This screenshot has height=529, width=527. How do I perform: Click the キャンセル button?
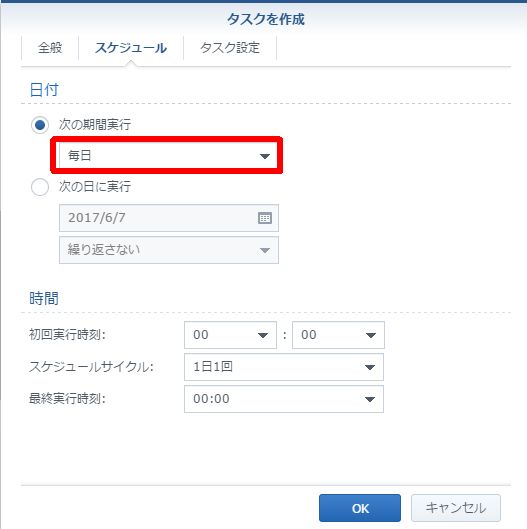[x=455, y=508]
